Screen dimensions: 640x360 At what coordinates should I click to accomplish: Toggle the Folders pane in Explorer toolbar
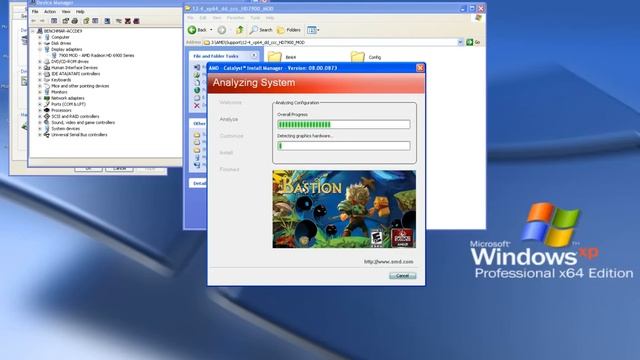coord(289,30)
